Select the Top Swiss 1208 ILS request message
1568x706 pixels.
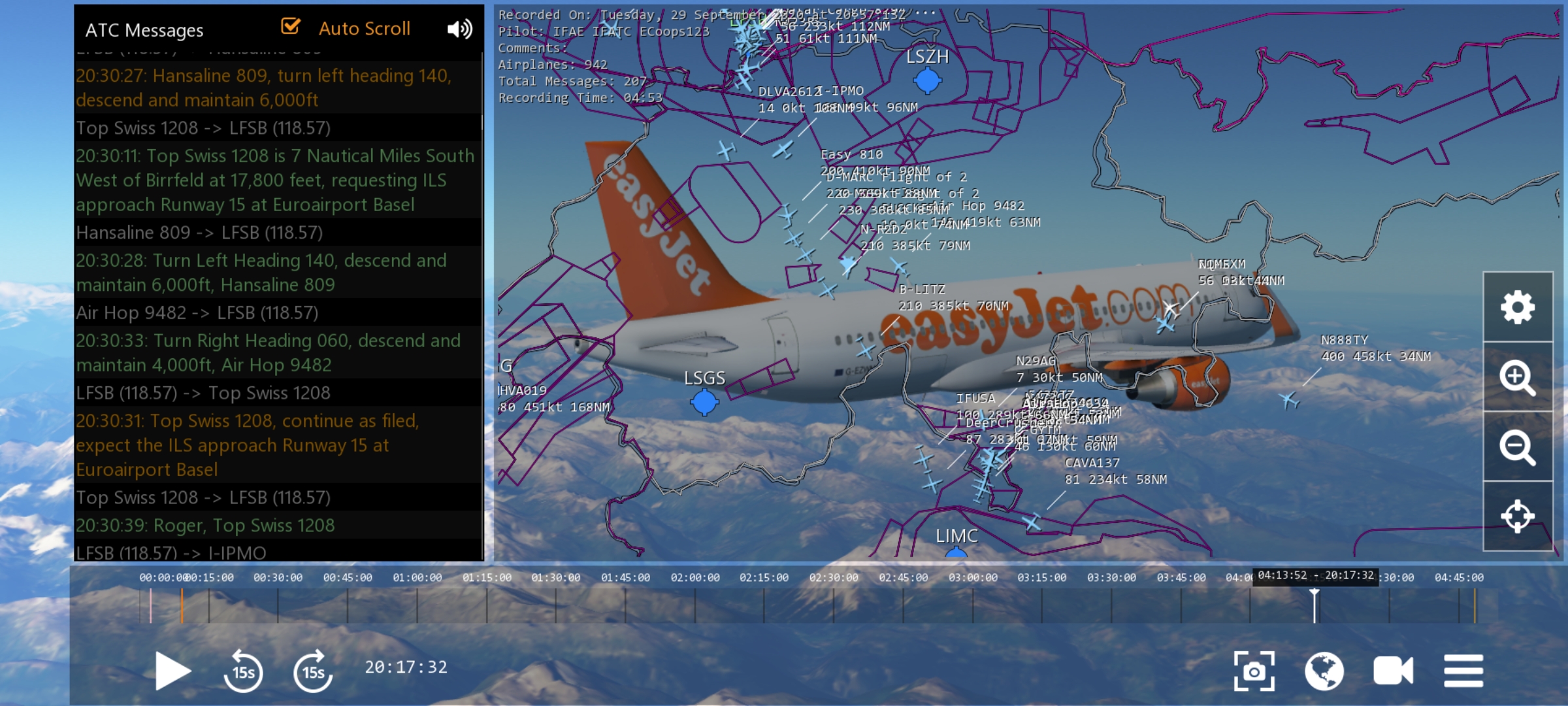(x=274, y=180)
